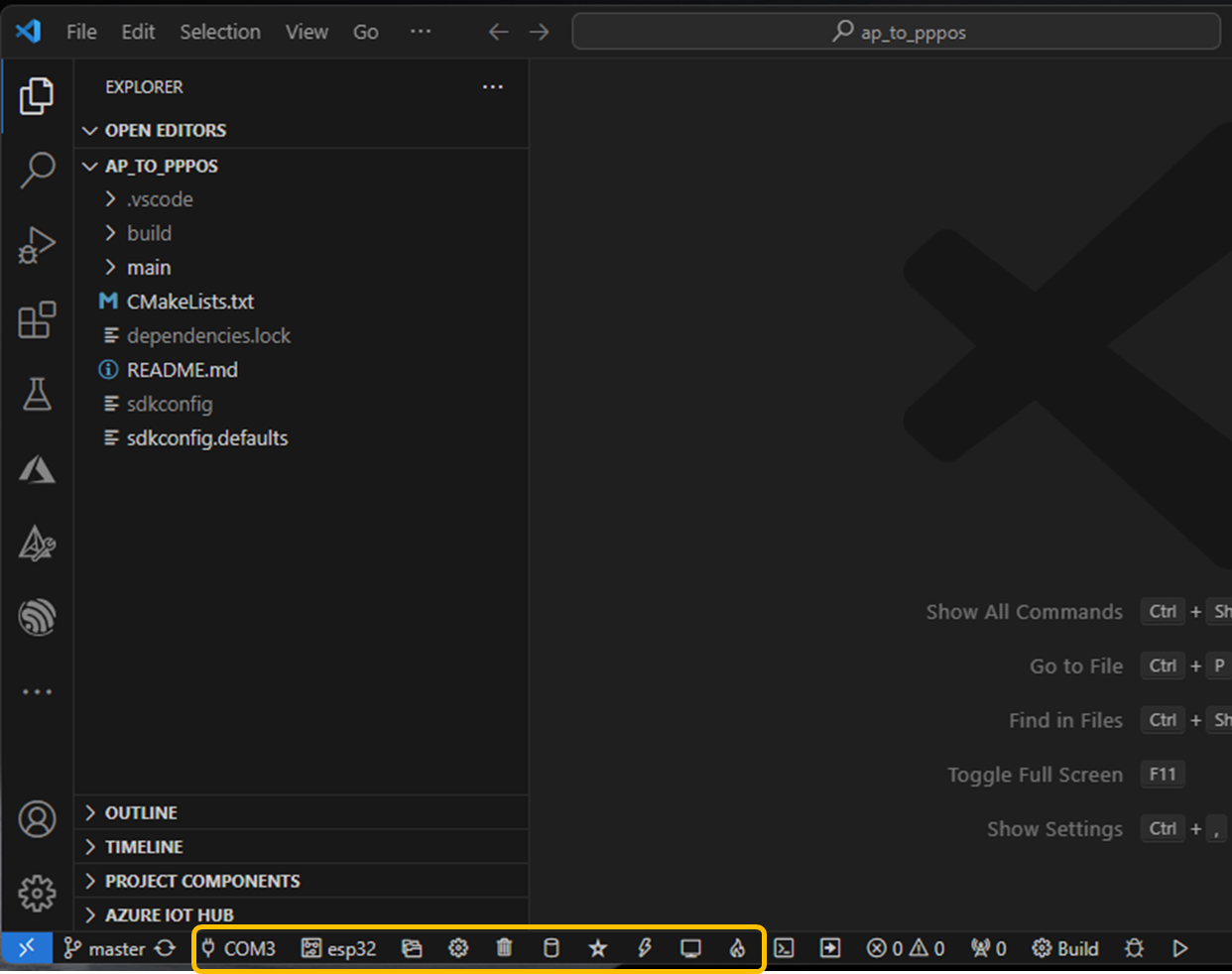This screenshot has width=1232, height=974.
Task: Run full clean trash icon
Action: (505, 948)
